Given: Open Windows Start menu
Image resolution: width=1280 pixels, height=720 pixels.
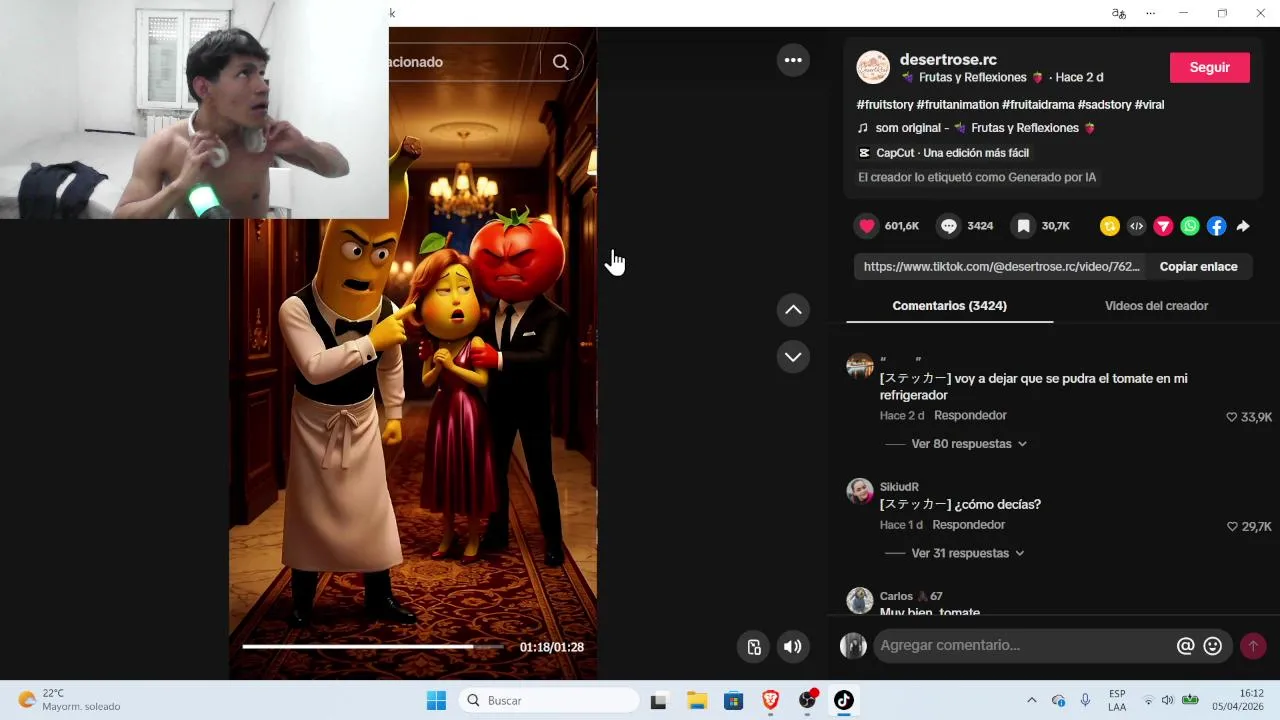Looking at the screenshot, I should [x=436, y=701].
